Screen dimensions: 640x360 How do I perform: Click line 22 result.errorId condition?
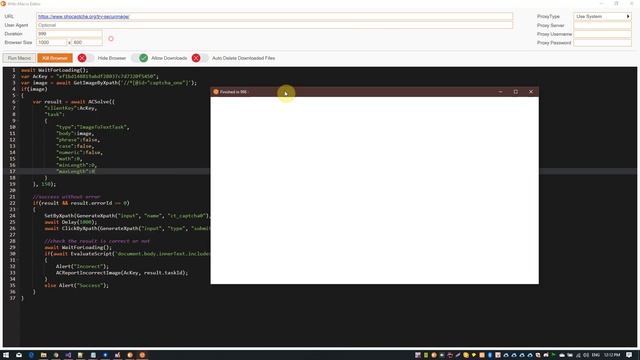(x=81, y=203)
